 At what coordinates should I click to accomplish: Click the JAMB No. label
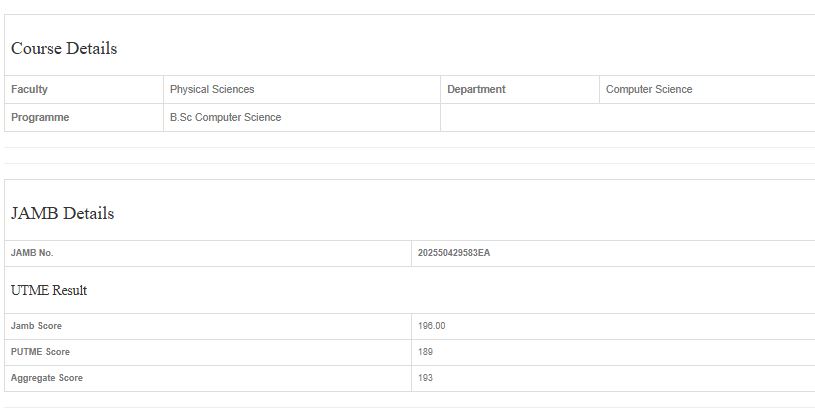pos(32,253)
